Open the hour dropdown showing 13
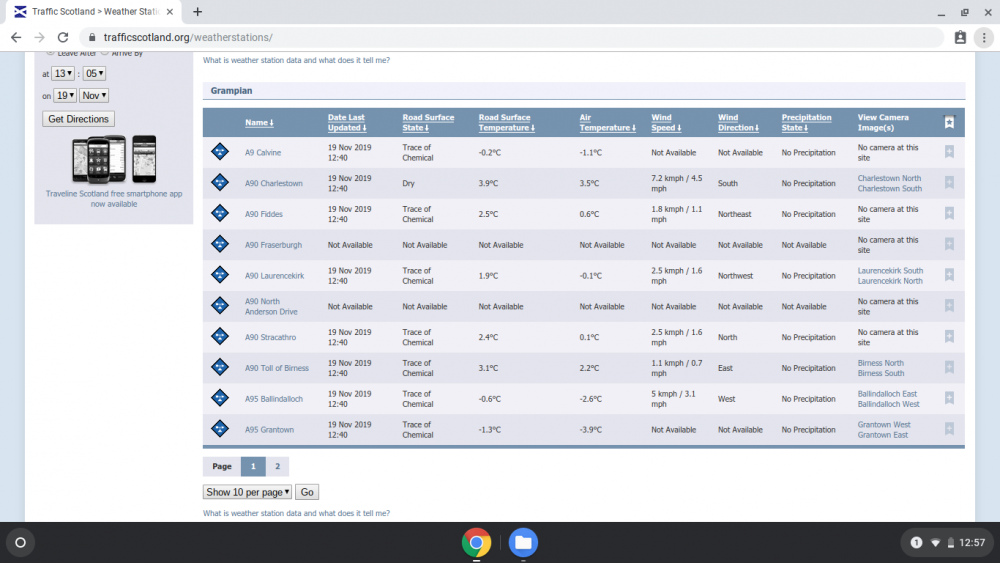 (x=62, y=73)
